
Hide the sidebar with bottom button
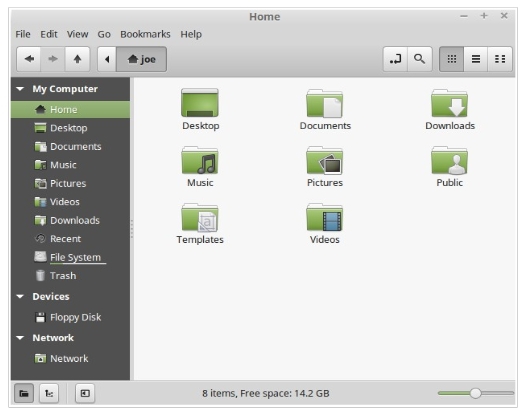coord(85,393)
